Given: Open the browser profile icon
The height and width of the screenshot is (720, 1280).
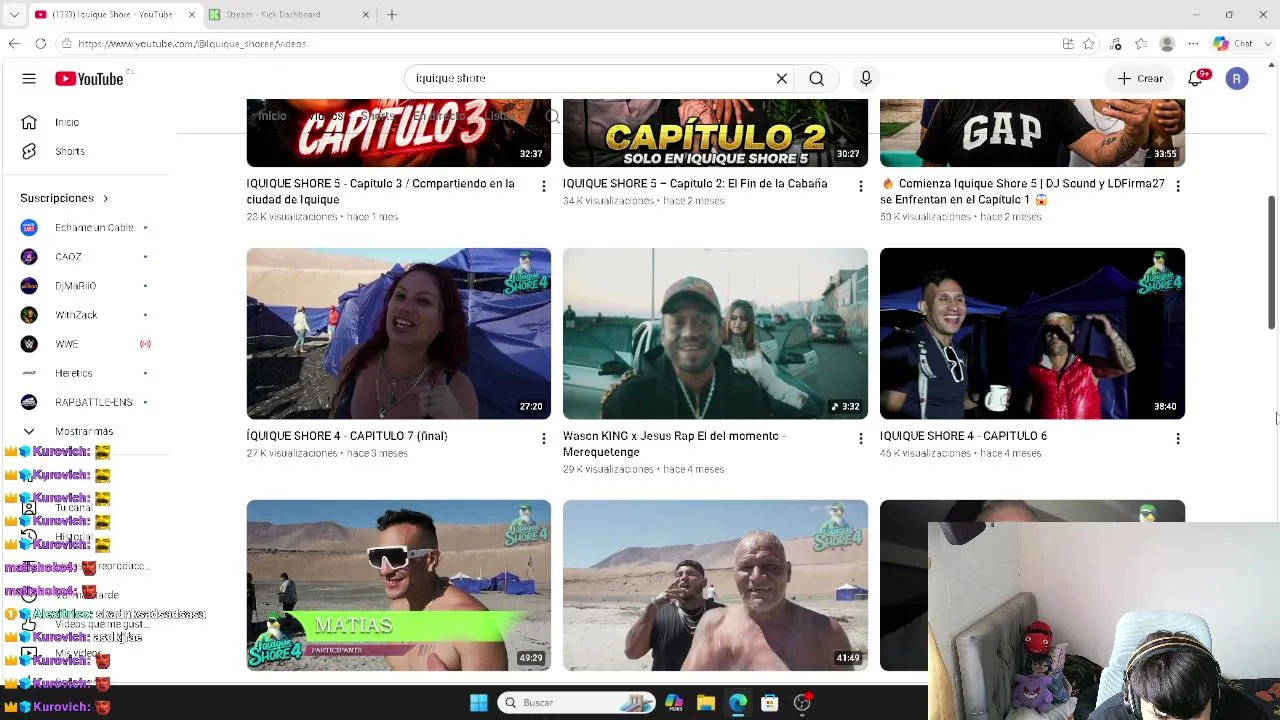Looking at the screenshot, I should 1167,44.
